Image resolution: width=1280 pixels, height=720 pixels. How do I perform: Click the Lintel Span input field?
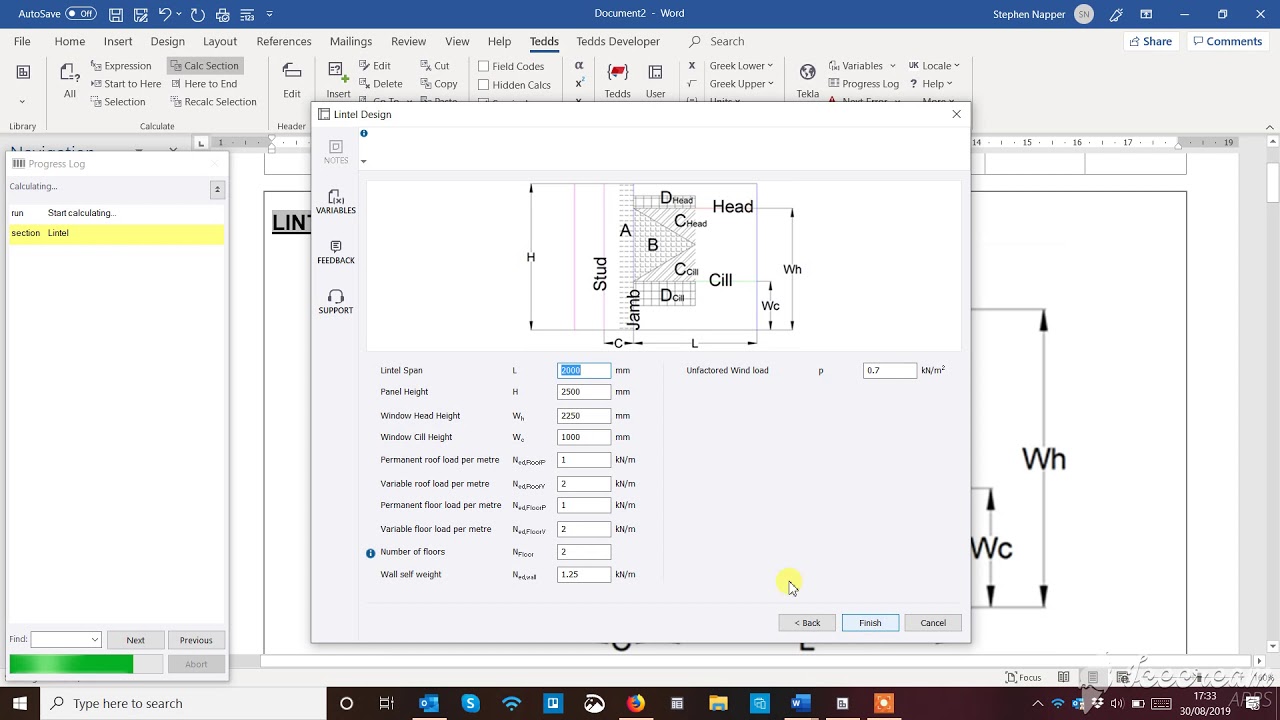(584, 370)
